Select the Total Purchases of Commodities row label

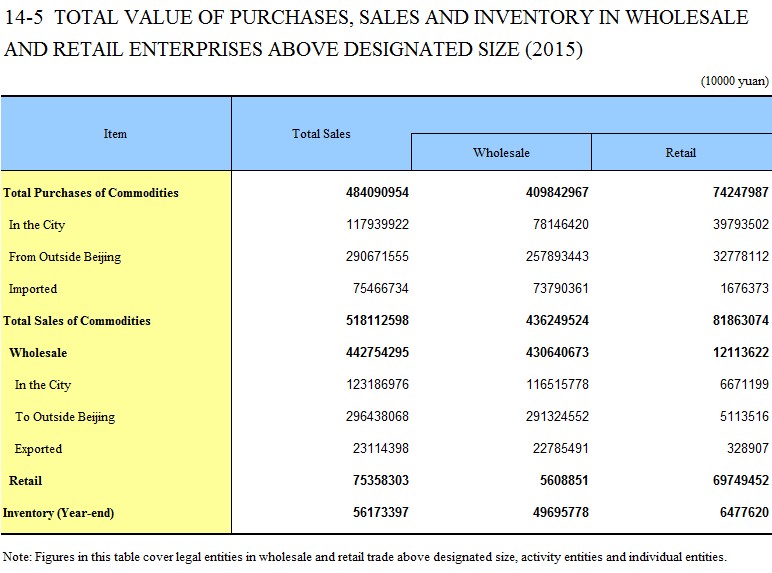[91, 192]
